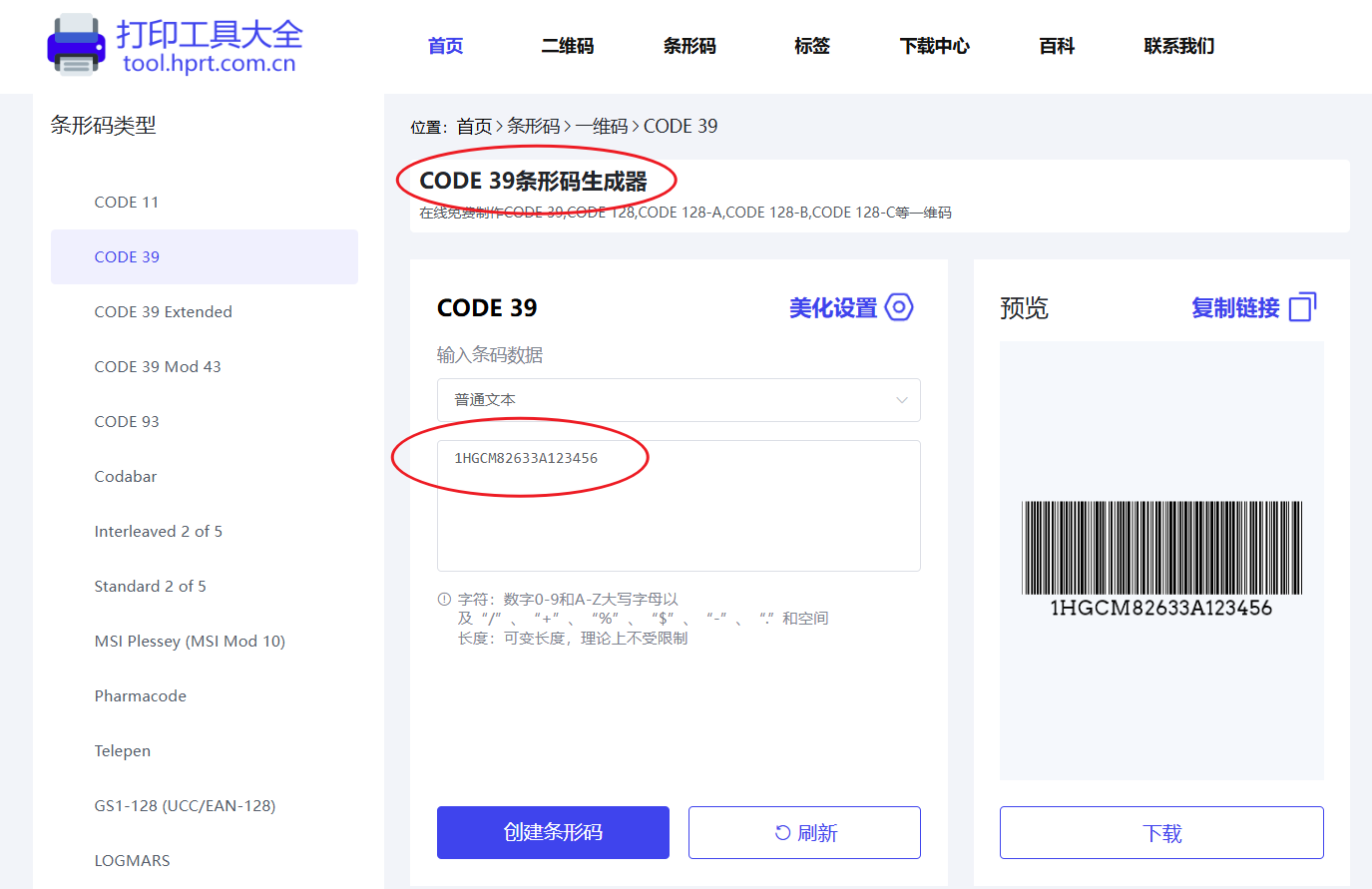Open the 美化设置 gear icon
The height and width of the screenshot is (889, 1372).
(x=899, y=307)
